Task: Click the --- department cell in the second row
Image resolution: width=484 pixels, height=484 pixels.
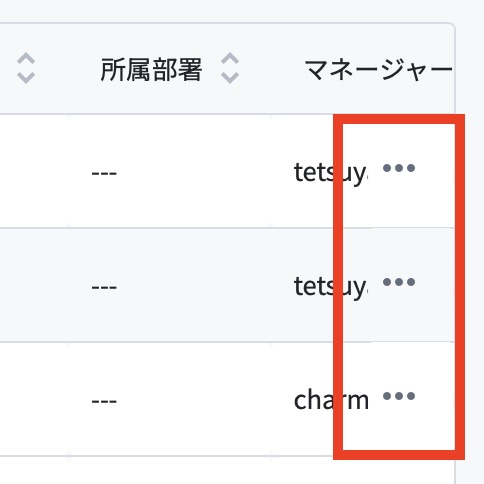Action: click(x=104, y=287)
